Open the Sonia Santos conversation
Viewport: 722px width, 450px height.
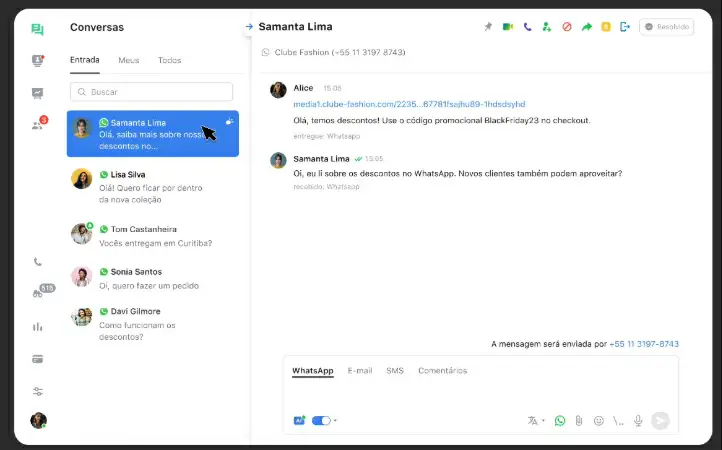point(153,278)
